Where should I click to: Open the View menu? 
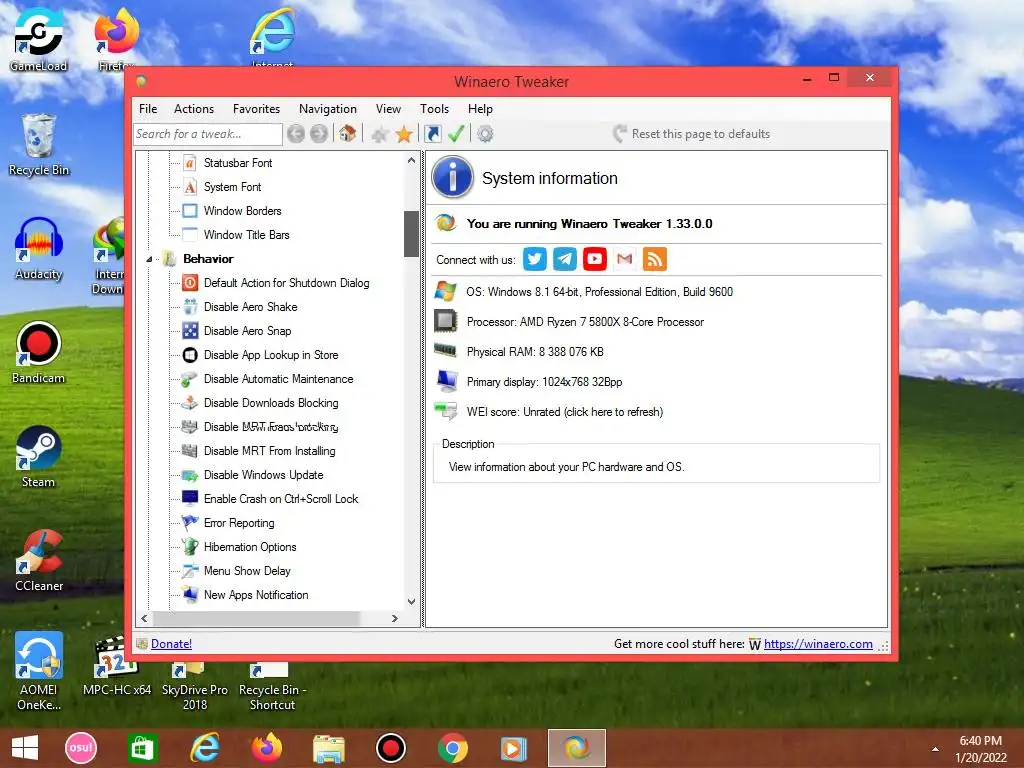click(x=388, y=109)
